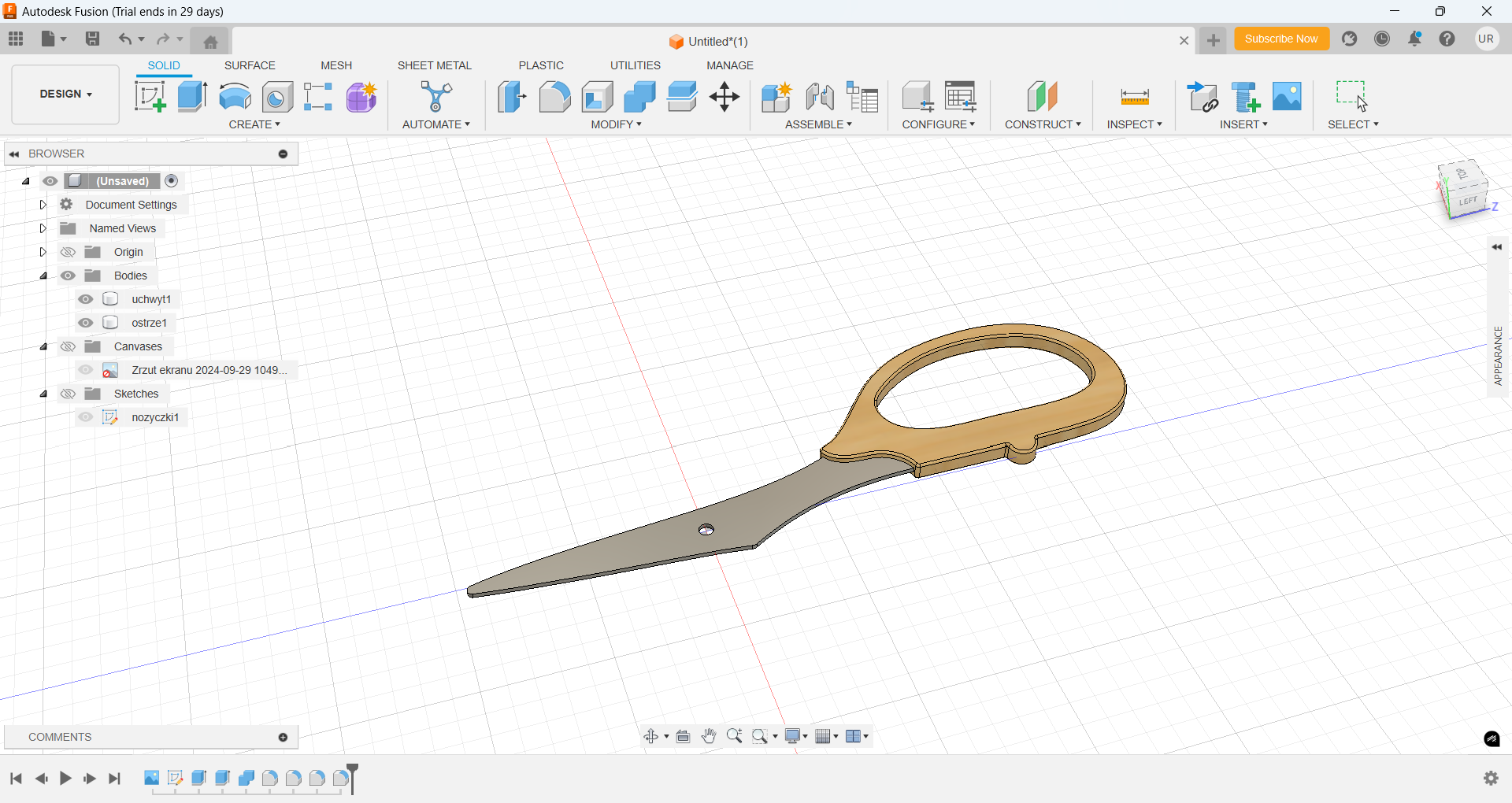Switch to the MESH tab
This screenshot has width=1512, height=803.
[x=336, y=65]
